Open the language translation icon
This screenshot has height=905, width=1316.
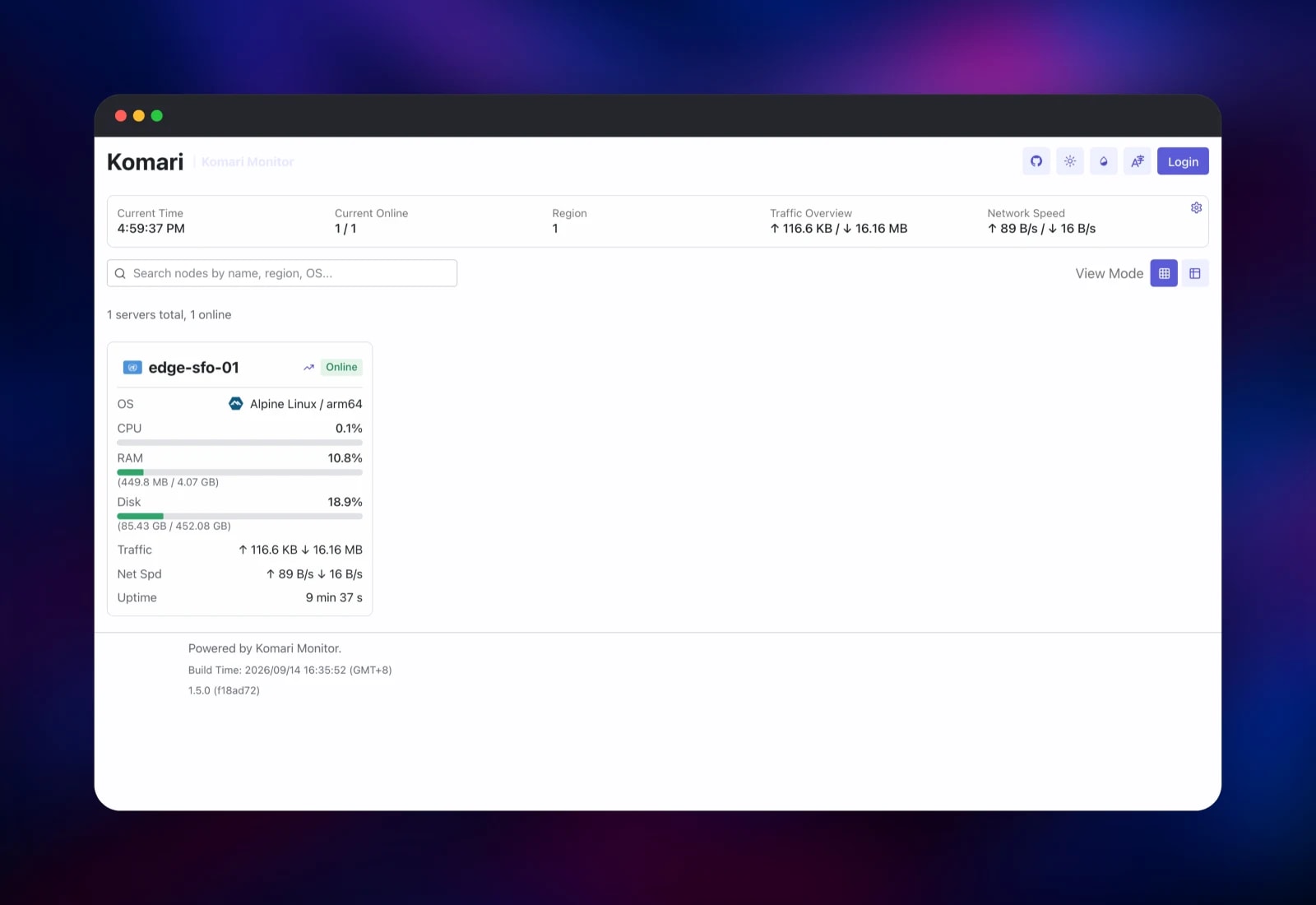pyautogui.click(x=1138, y=161)
